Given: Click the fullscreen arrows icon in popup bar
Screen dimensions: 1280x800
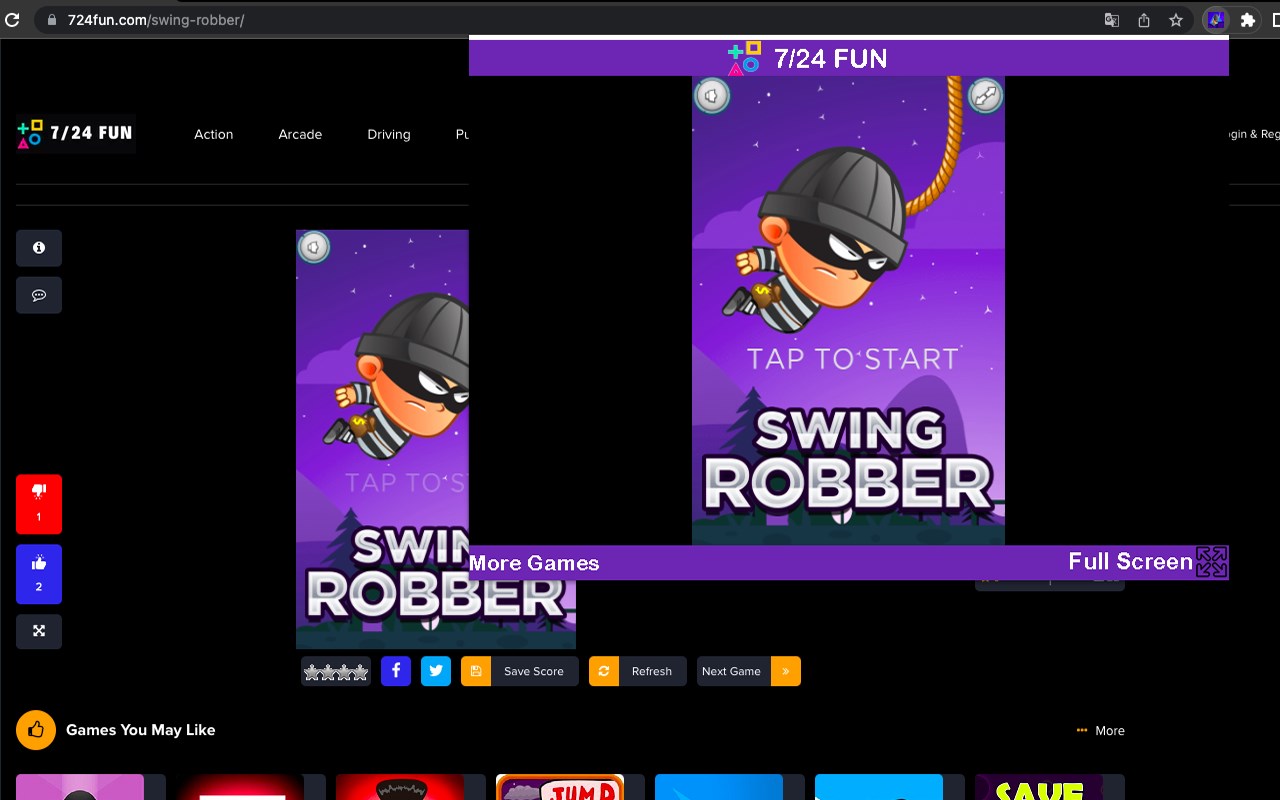Looking at the screenshot, I should pyautogui.click(x=1211, y=562).
